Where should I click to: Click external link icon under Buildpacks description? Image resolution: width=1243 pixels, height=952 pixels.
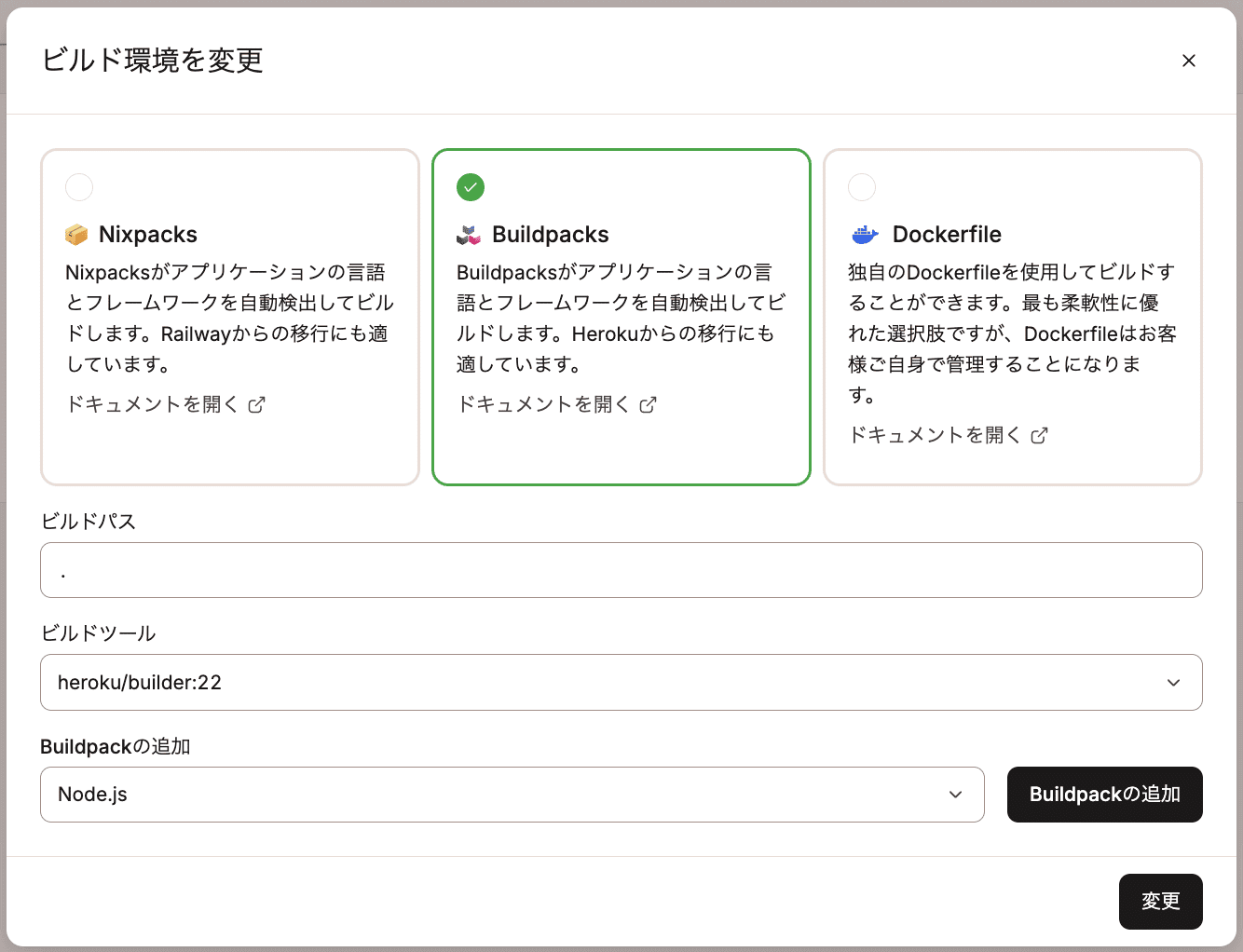point(649,404)
